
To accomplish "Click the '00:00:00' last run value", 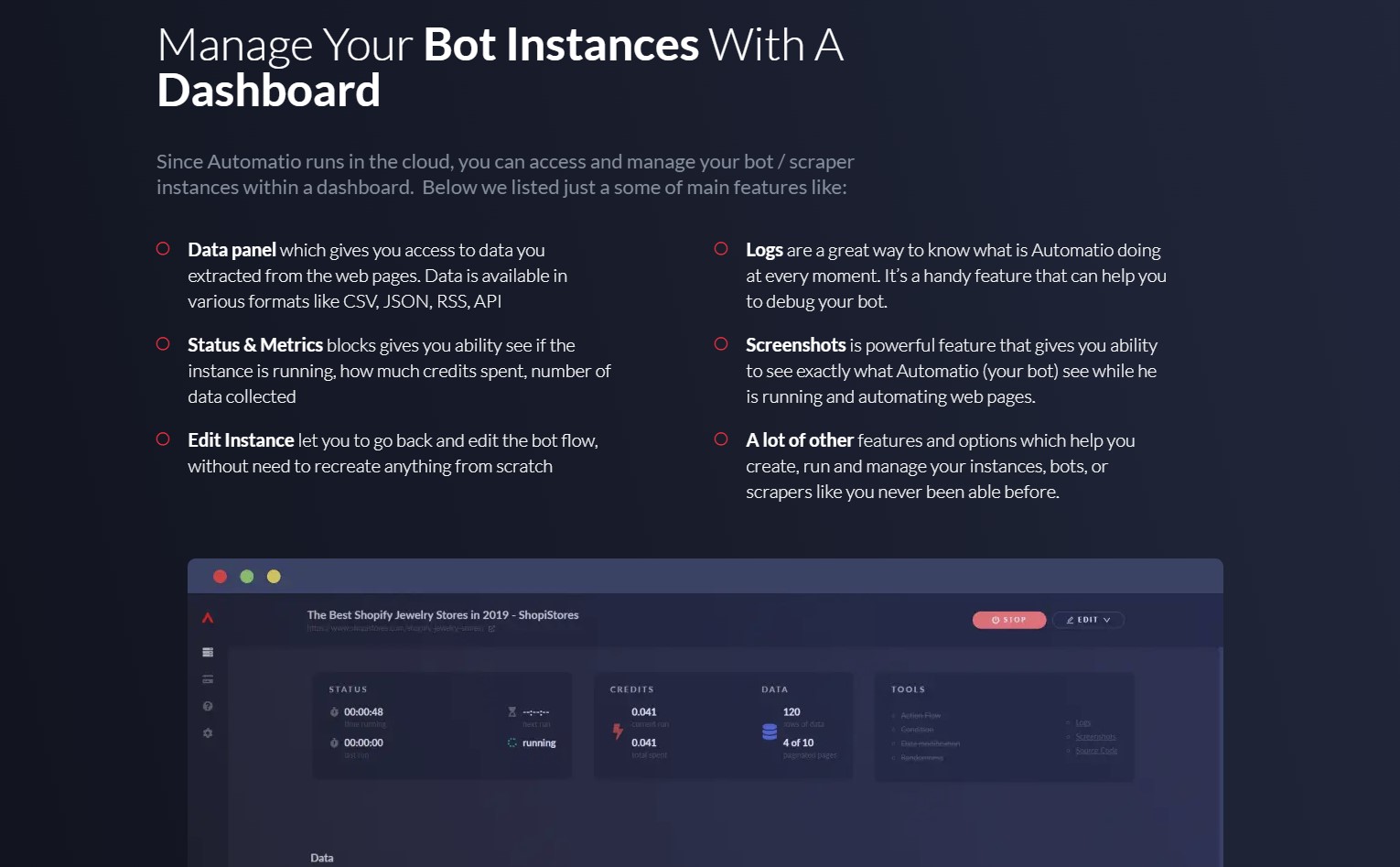I will [363, 742].
